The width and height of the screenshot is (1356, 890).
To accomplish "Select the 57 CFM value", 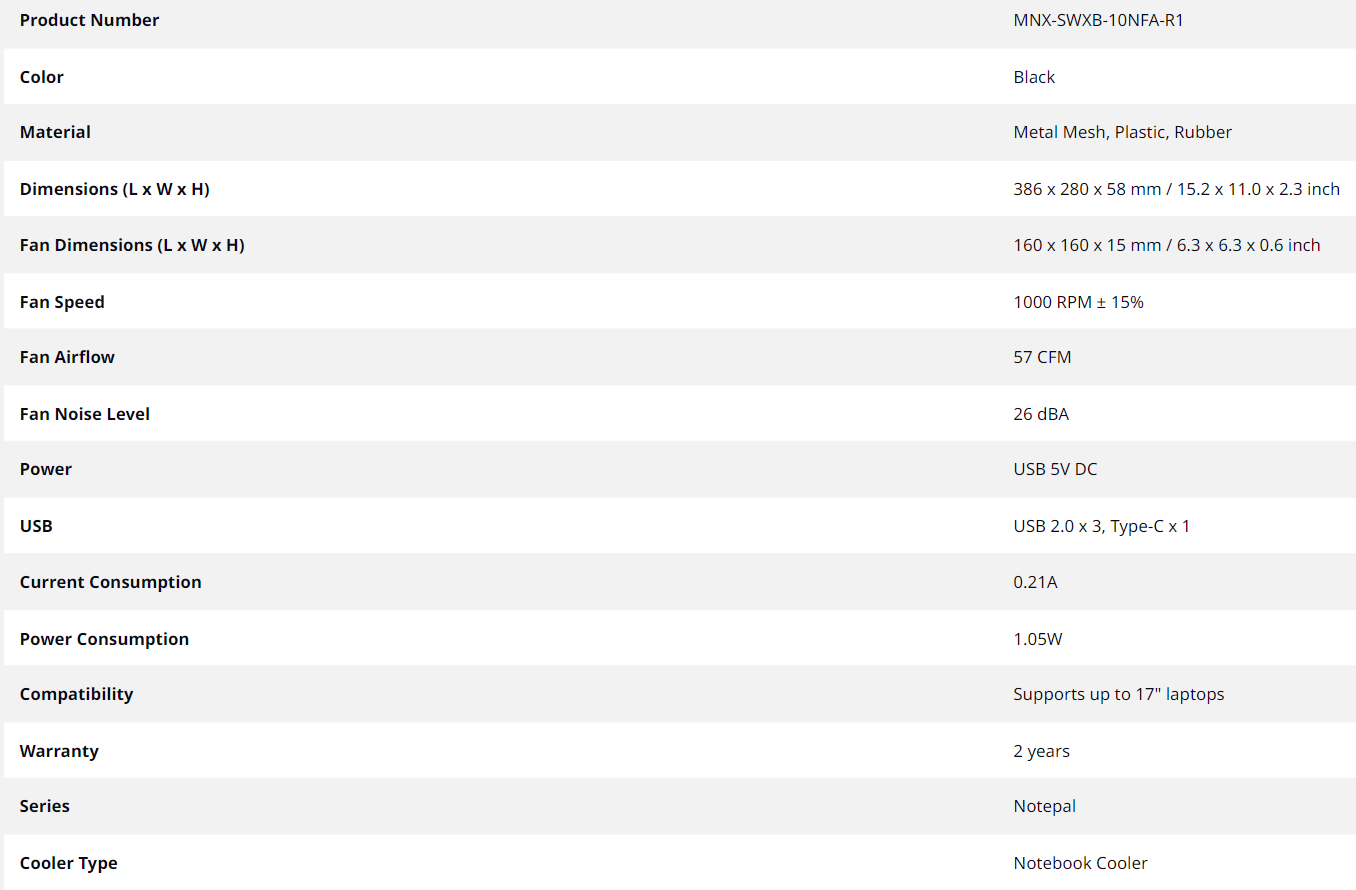I will pyautogui.click(x=1042, y=357).
